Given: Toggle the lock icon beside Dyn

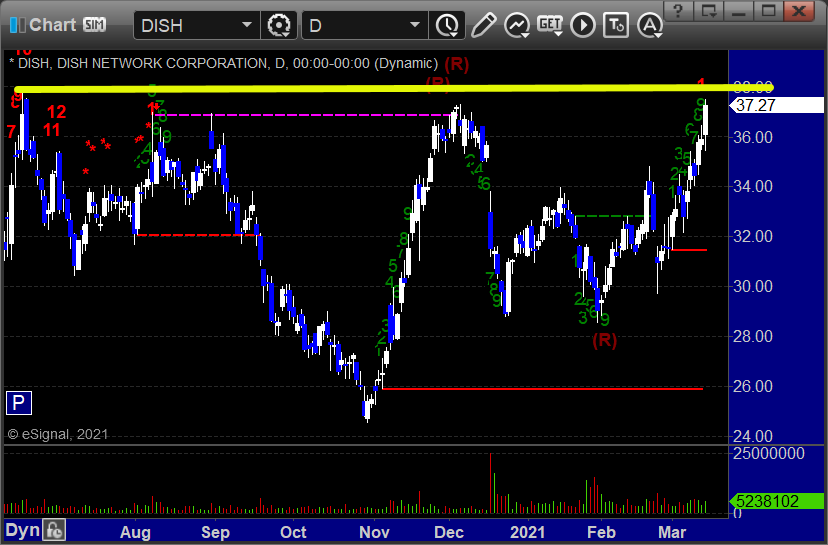Looking at the screenshot, I should pos(54,530).
